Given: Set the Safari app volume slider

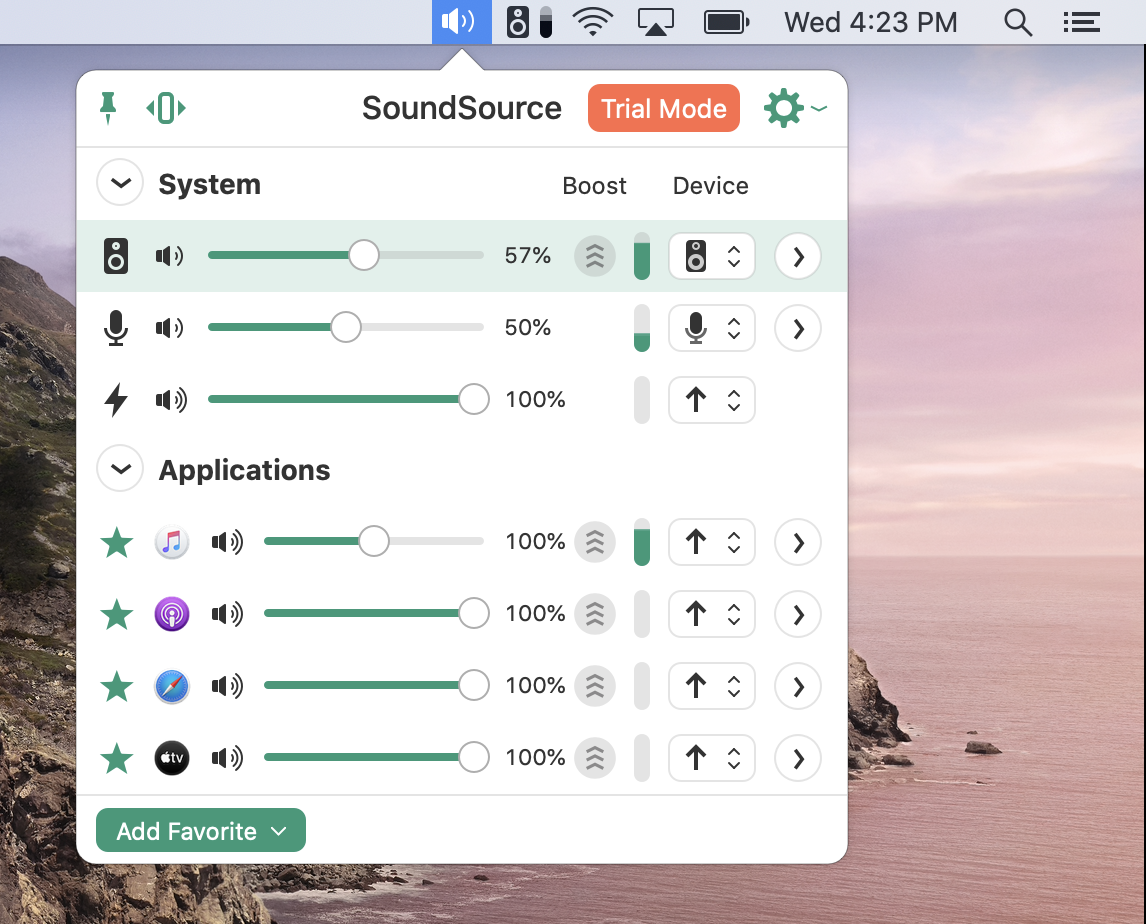Looking at the screenshot, I should click(376, 685).
